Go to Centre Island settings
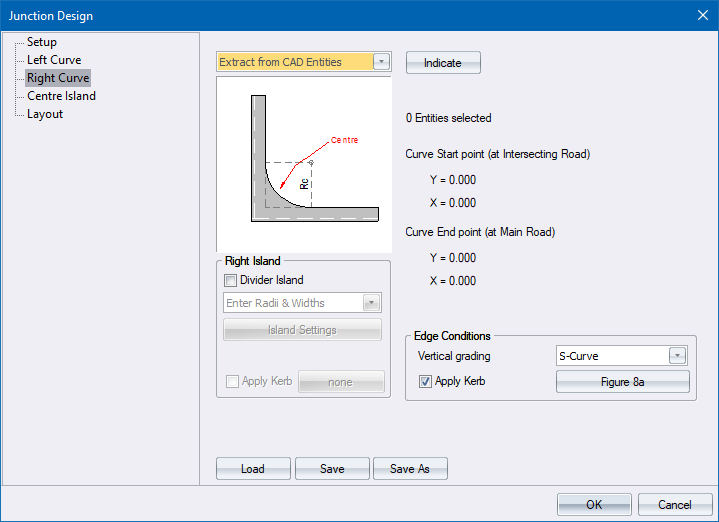 point(61,96)
